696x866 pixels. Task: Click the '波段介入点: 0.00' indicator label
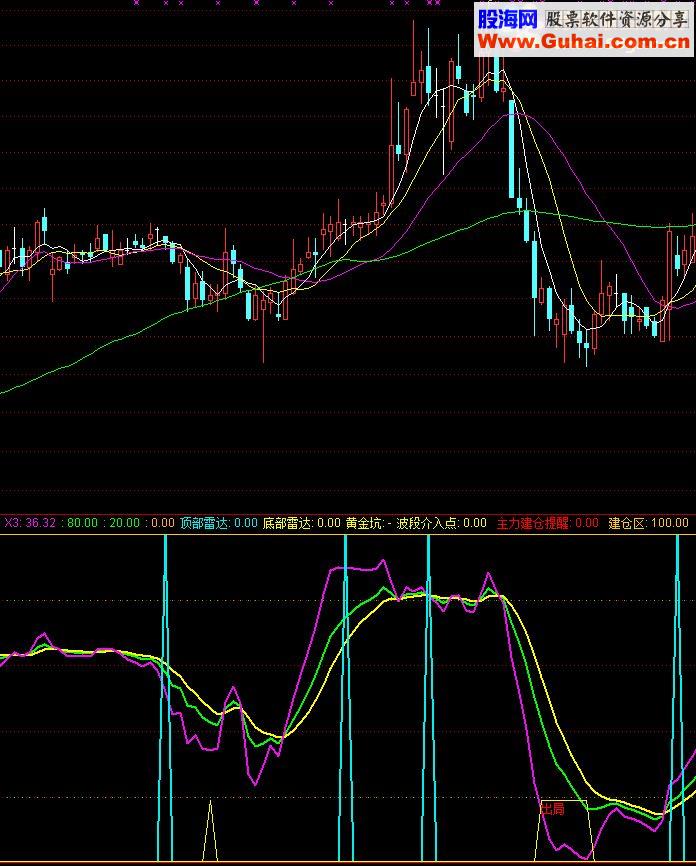pos(441,522)
